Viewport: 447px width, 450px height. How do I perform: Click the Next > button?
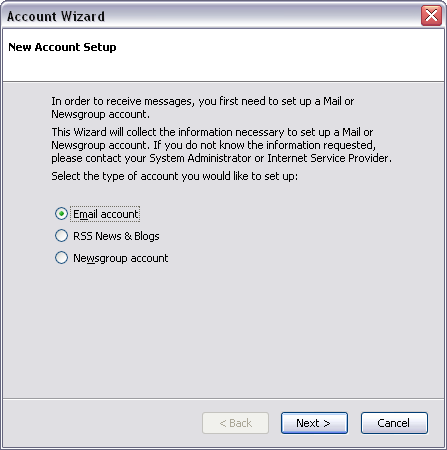point(314,423)
